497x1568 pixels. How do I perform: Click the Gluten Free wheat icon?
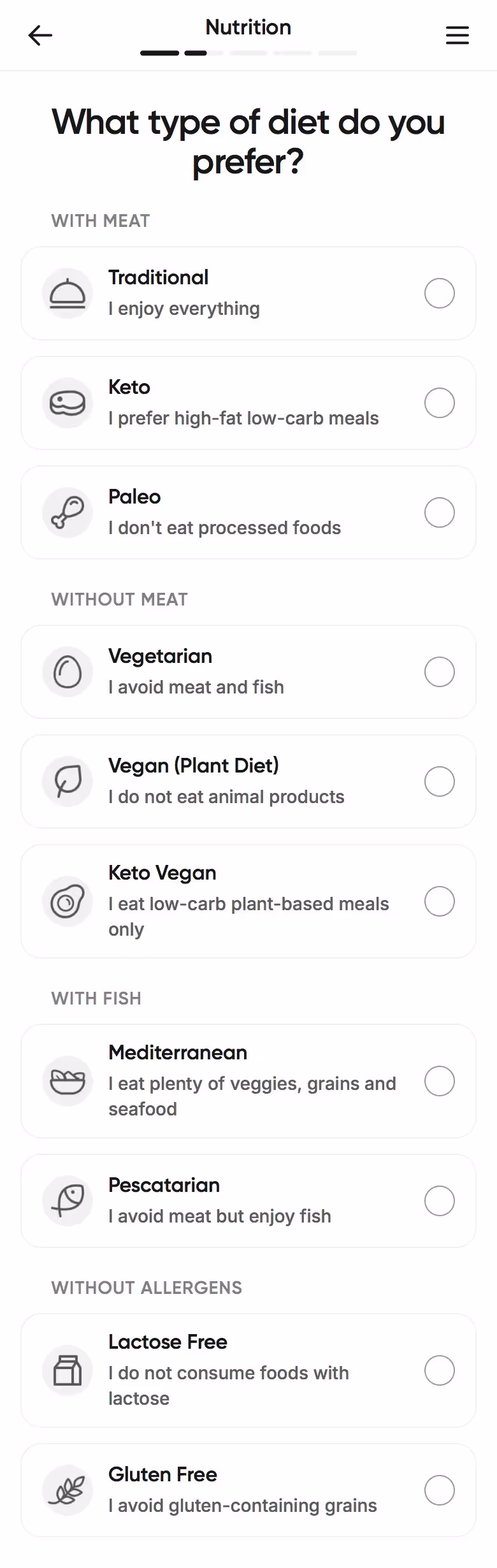68,1491
